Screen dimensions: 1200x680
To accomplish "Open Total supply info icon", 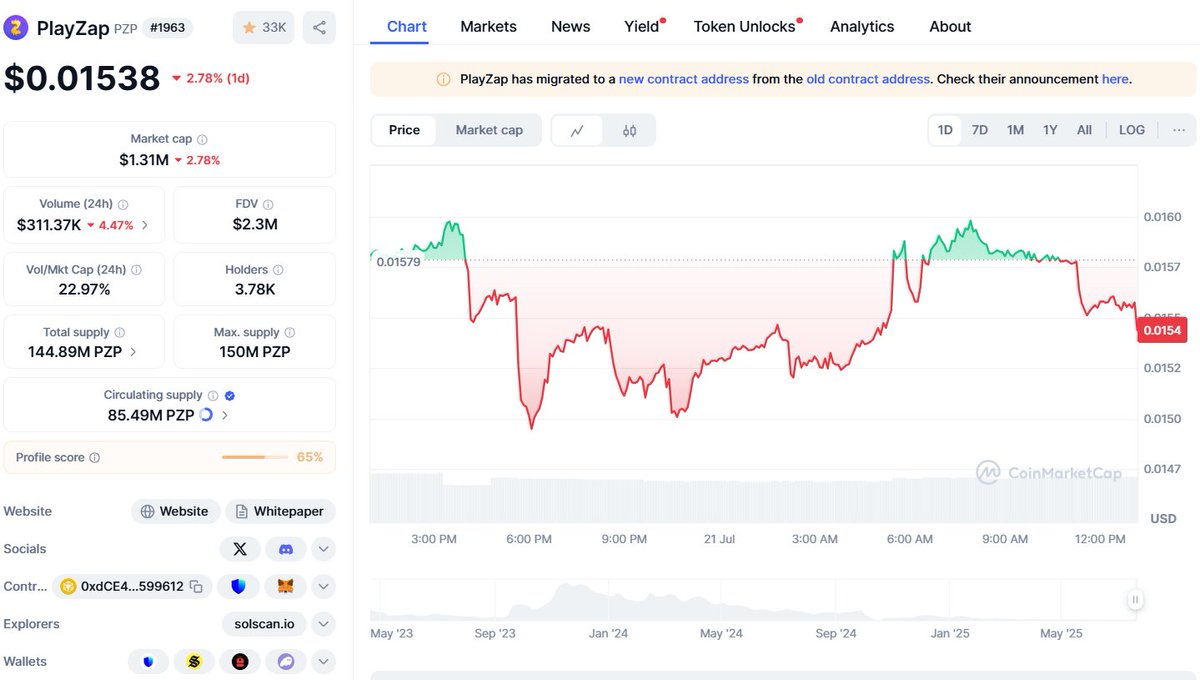I will pos(120,333).
